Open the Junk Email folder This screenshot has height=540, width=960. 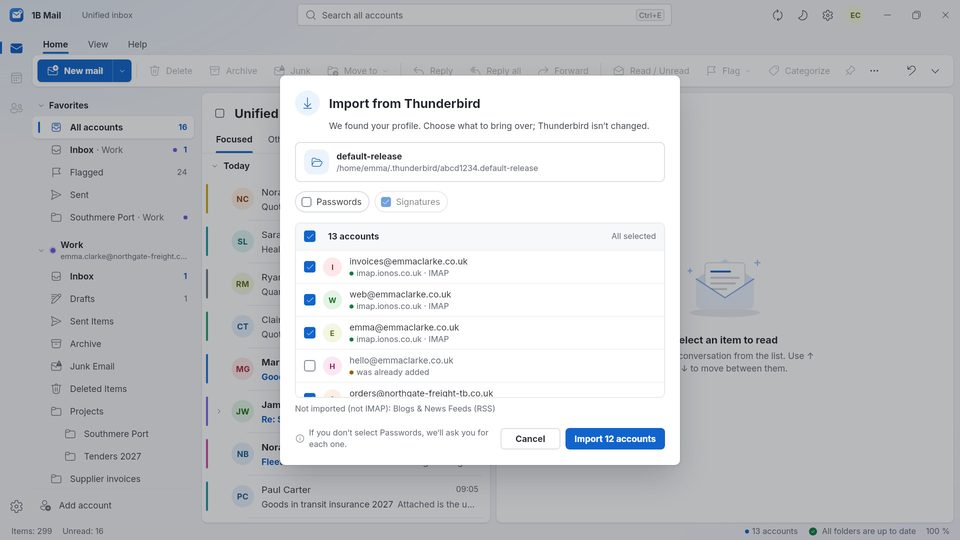[x=113, y=366]
